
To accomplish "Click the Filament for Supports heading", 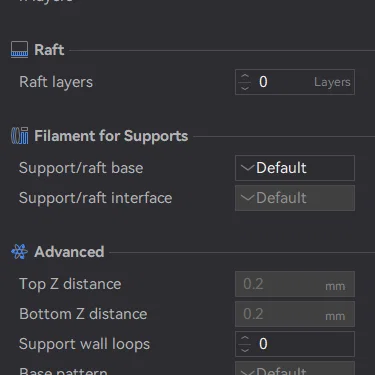I will click(x=111, y=136).
